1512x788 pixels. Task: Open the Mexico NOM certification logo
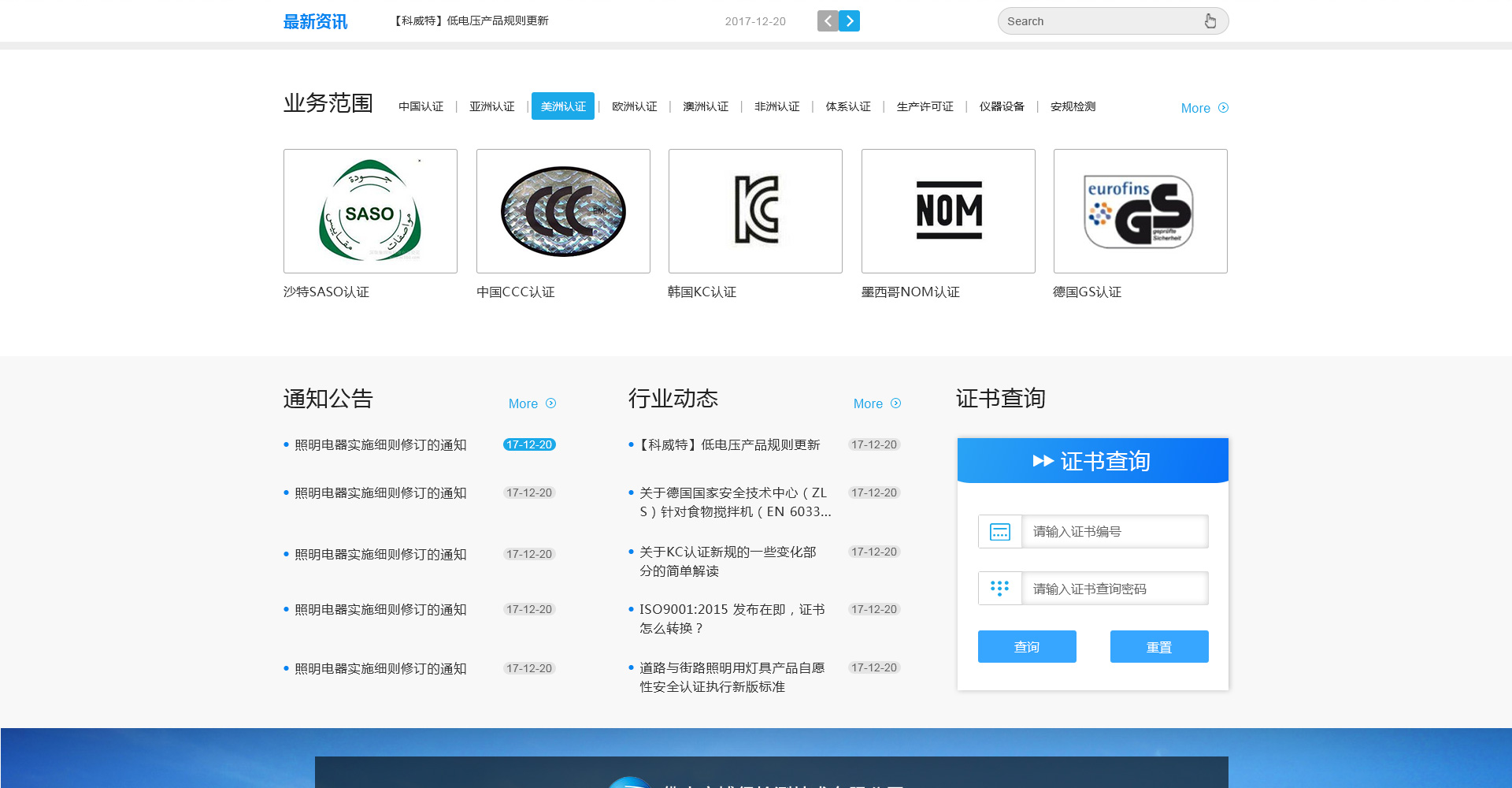click(948, 211)
